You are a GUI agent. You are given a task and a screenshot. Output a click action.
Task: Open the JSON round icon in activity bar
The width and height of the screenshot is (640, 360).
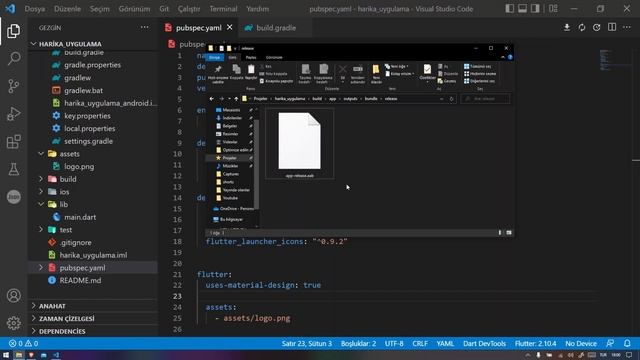13,197
